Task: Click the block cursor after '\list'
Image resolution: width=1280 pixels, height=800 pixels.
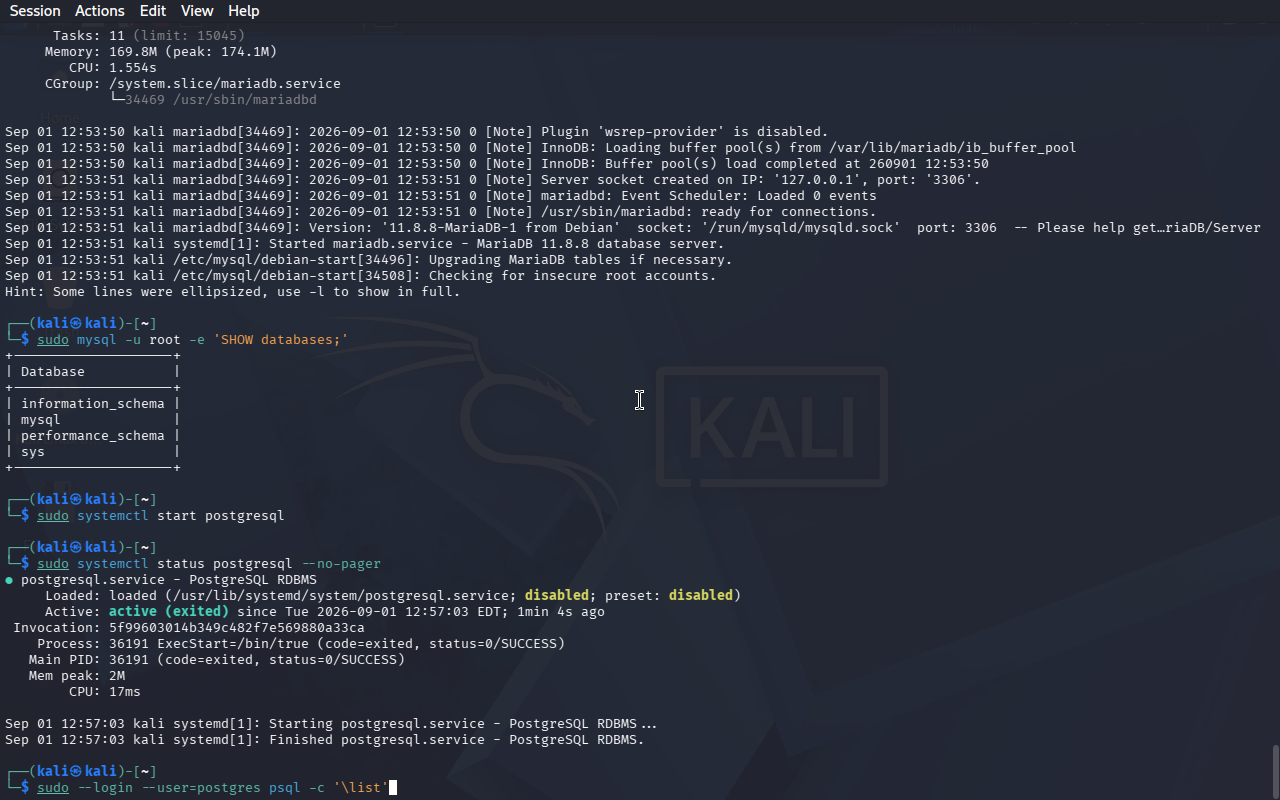Action: (393, 788)
